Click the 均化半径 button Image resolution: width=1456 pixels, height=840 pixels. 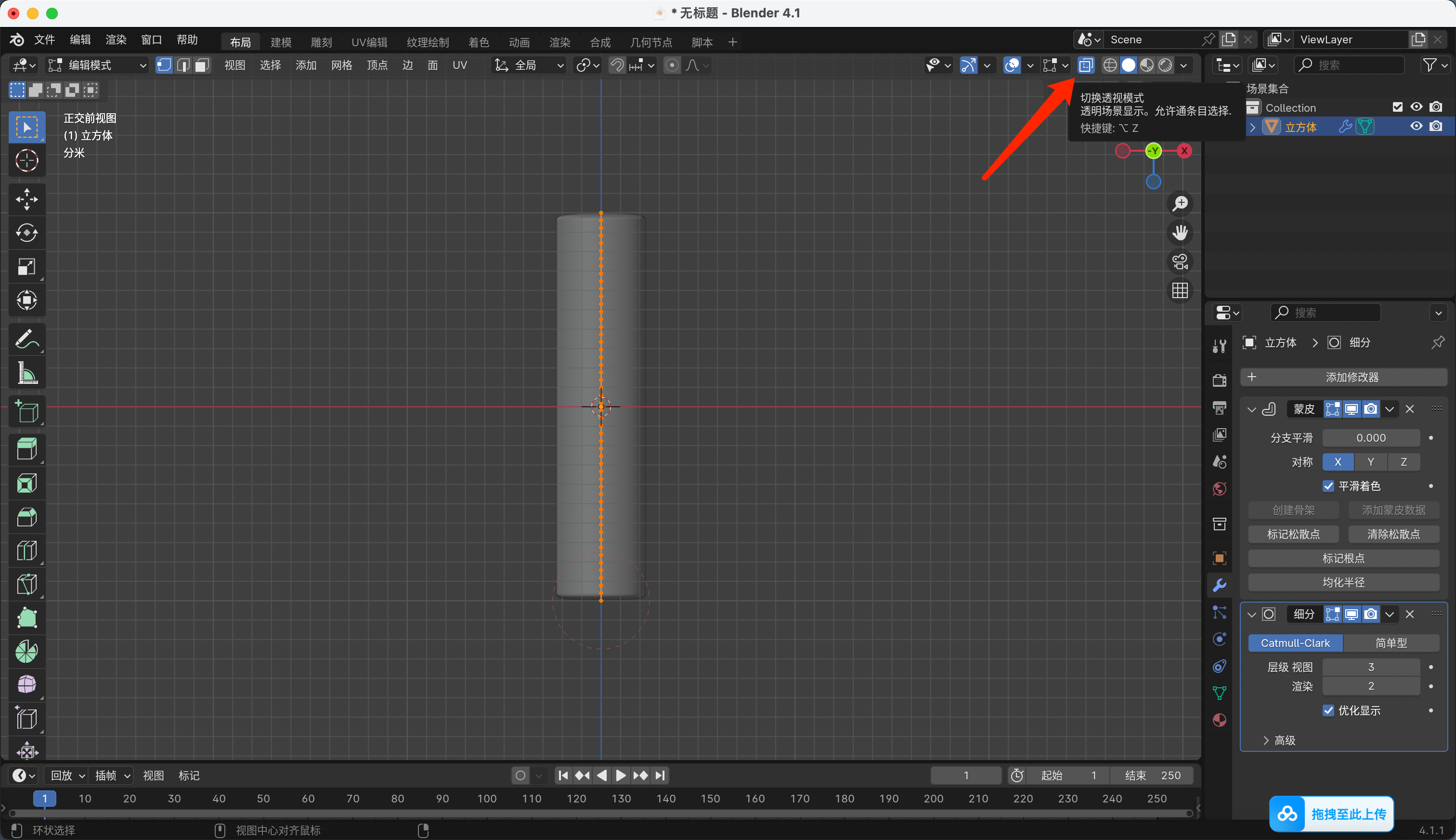(1343, 582)
